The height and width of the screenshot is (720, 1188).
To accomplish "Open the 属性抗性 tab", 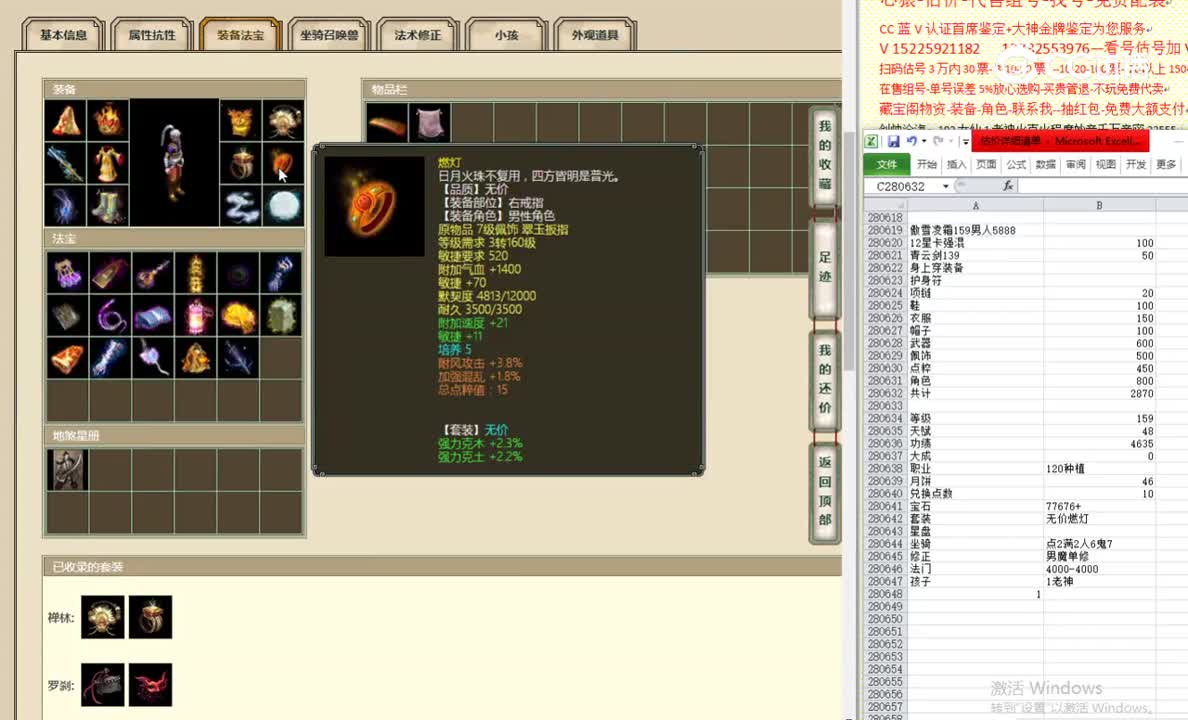I will [152, 35].
